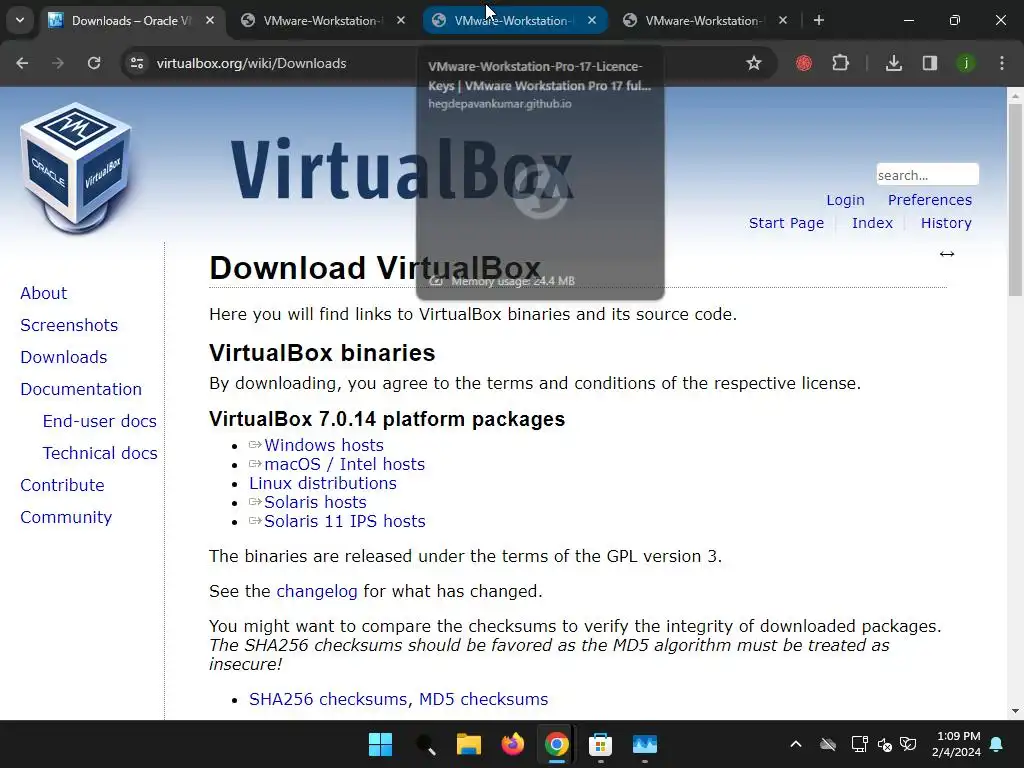Open About in the sidebar

click(43, 293)
